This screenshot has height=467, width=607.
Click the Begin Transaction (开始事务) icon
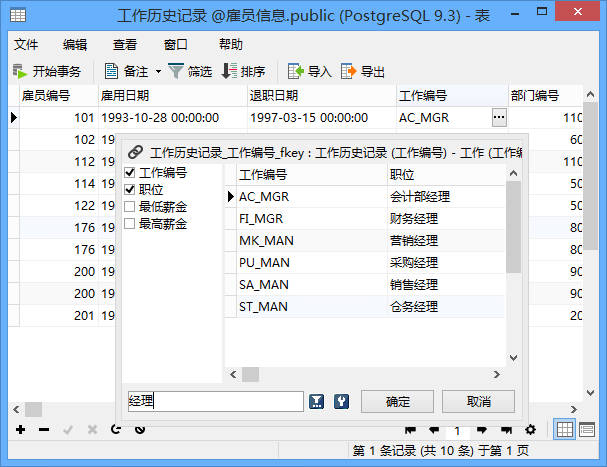tap(20, 71)
